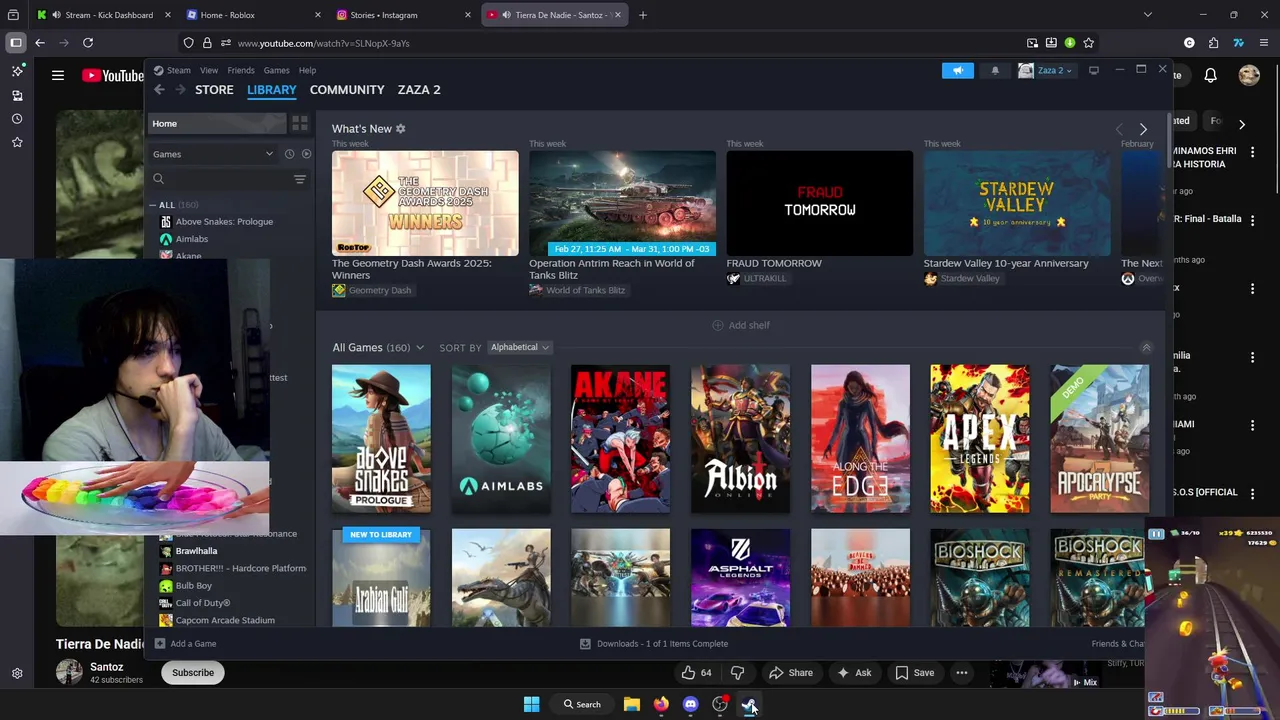The height and width of the screenshot is (720, 1280).
Task: Open the Sort By Alphabetical dropdown
Action: pyautogui.click(x=519, y=347)
